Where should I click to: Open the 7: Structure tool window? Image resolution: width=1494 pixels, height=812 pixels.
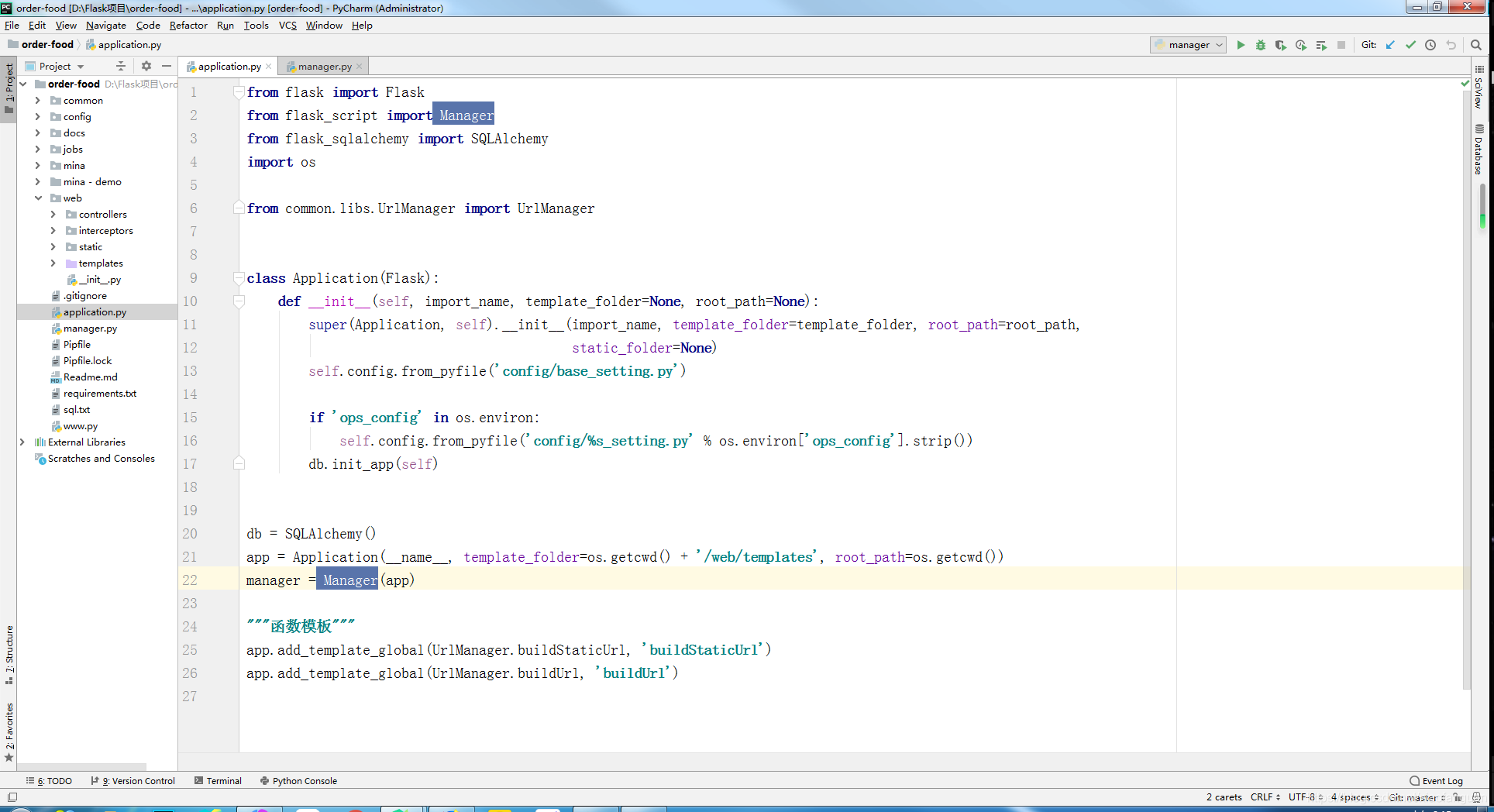[9, 655]
